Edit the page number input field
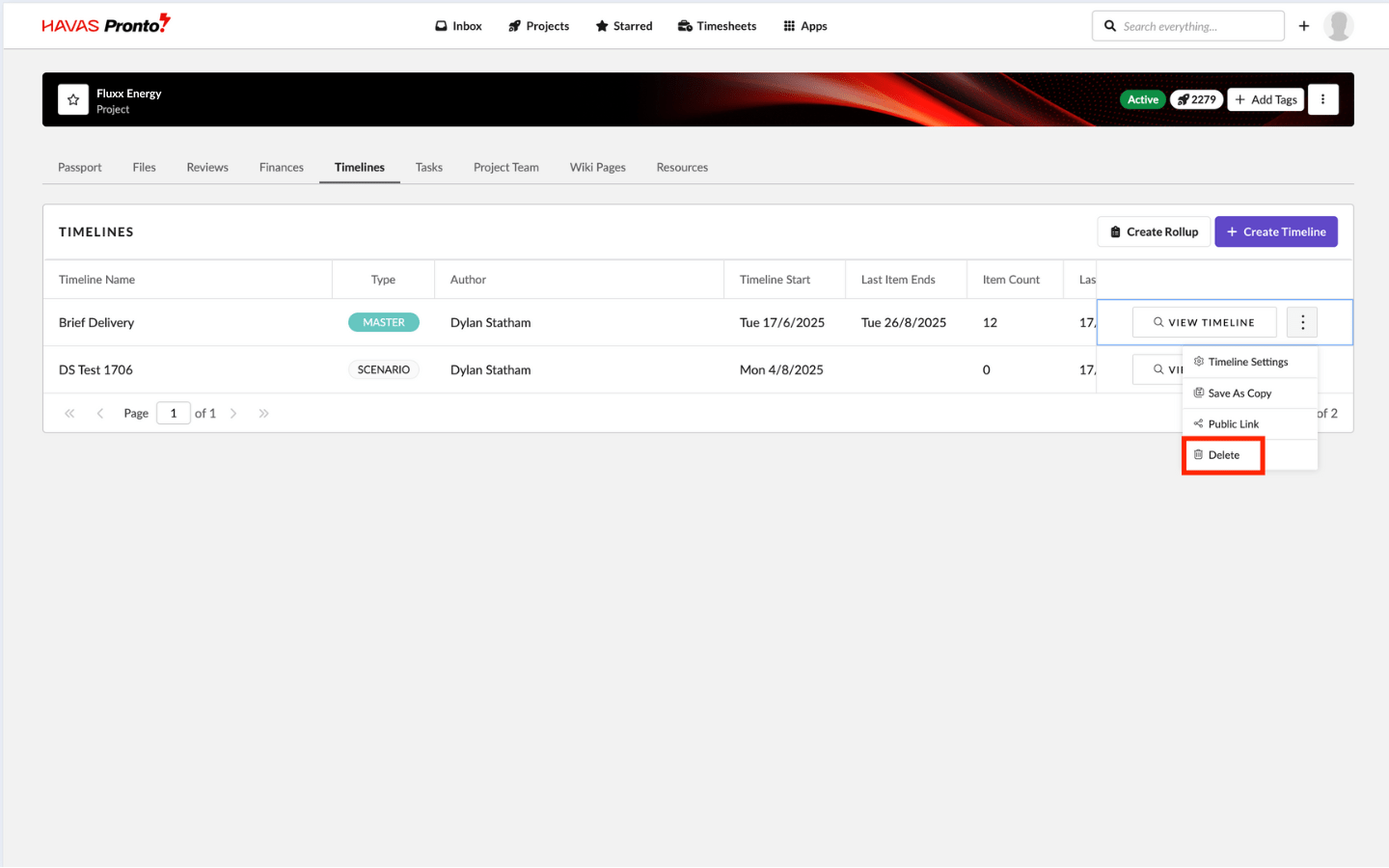 coord(174,413)
